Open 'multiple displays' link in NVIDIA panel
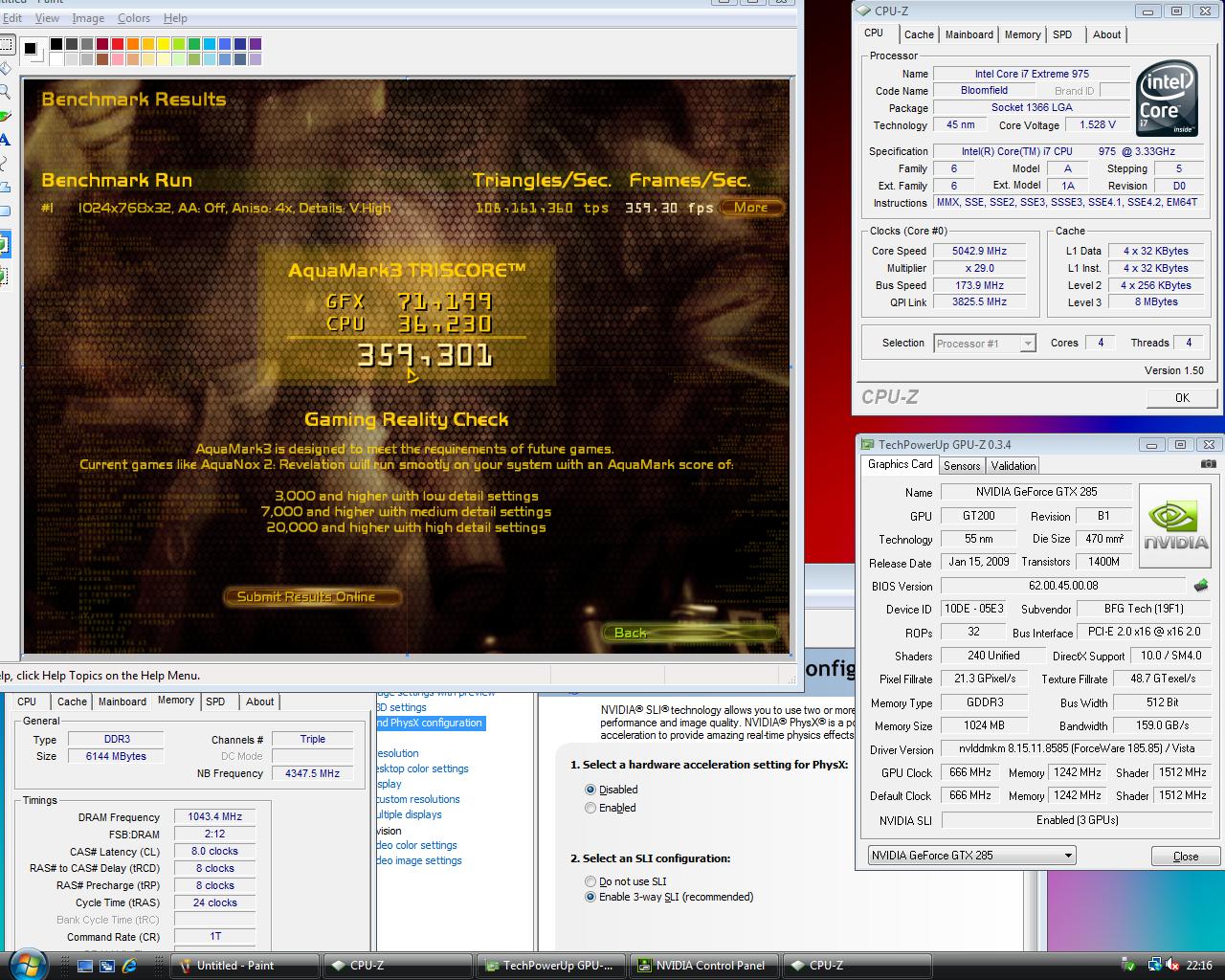Screen dimensions: 1225x980 [x=410, y=814]
